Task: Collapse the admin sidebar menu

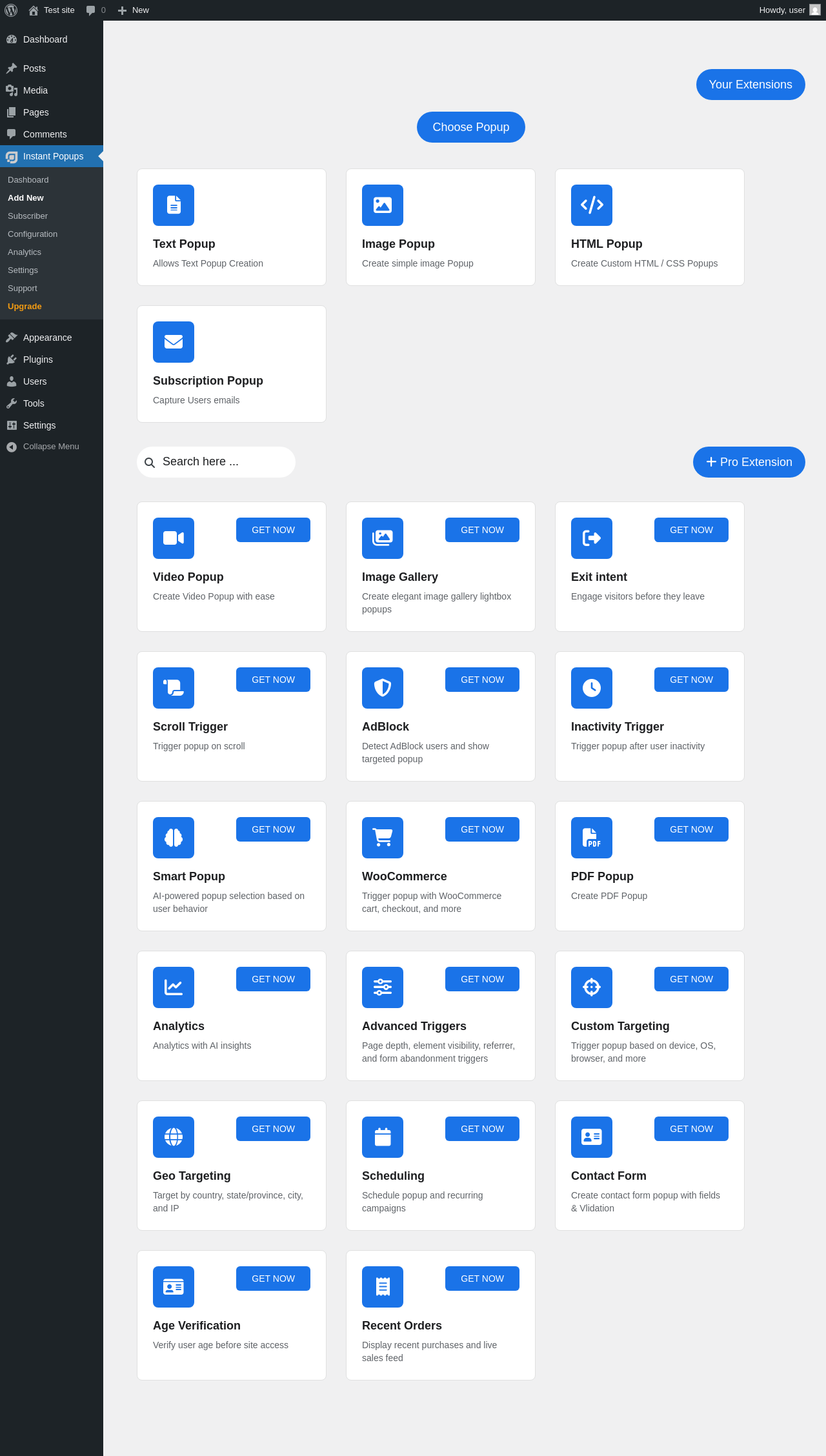Action: pos(52,447)
